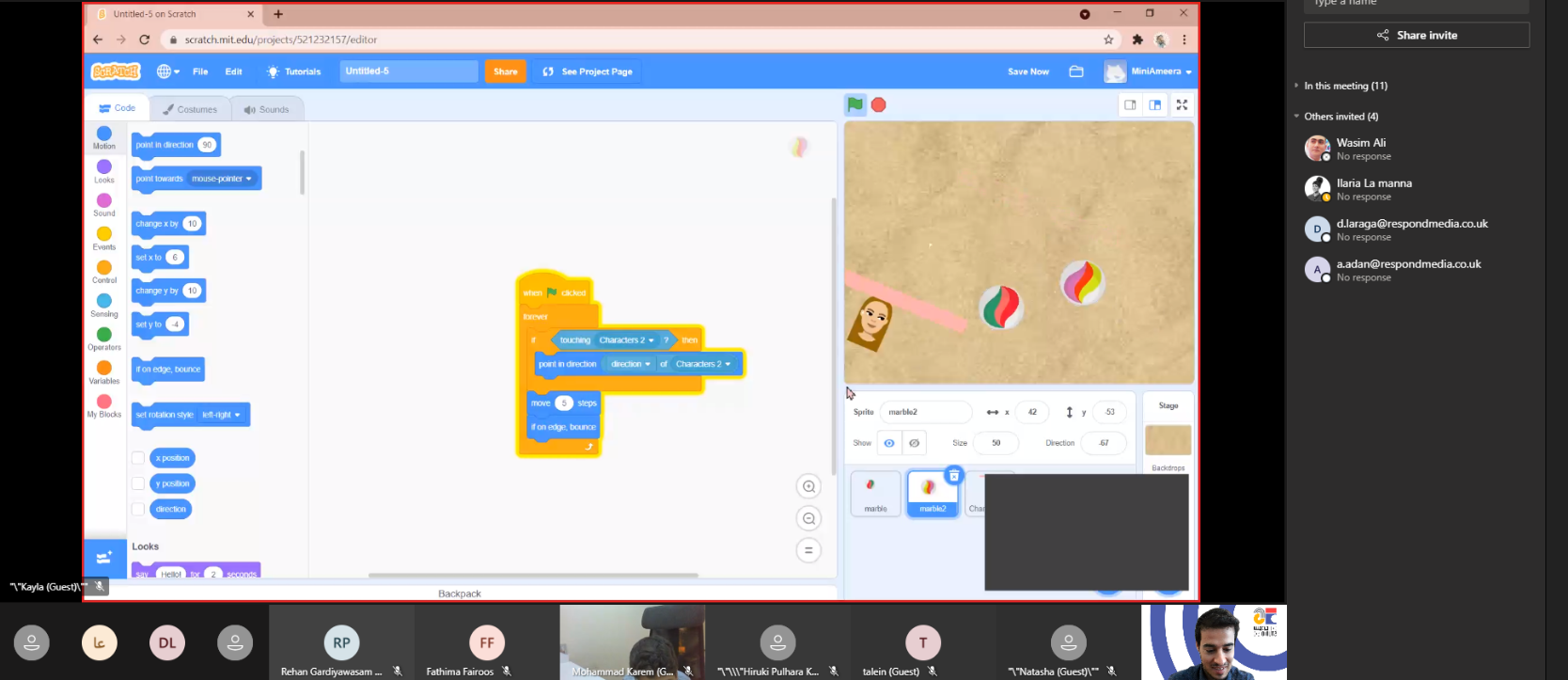The height and width of the screenshot is (680, 1568).
Task: Open mouse-pointer dropdown in point towards block
Action: pyautogui.click(x=222, y=179)
